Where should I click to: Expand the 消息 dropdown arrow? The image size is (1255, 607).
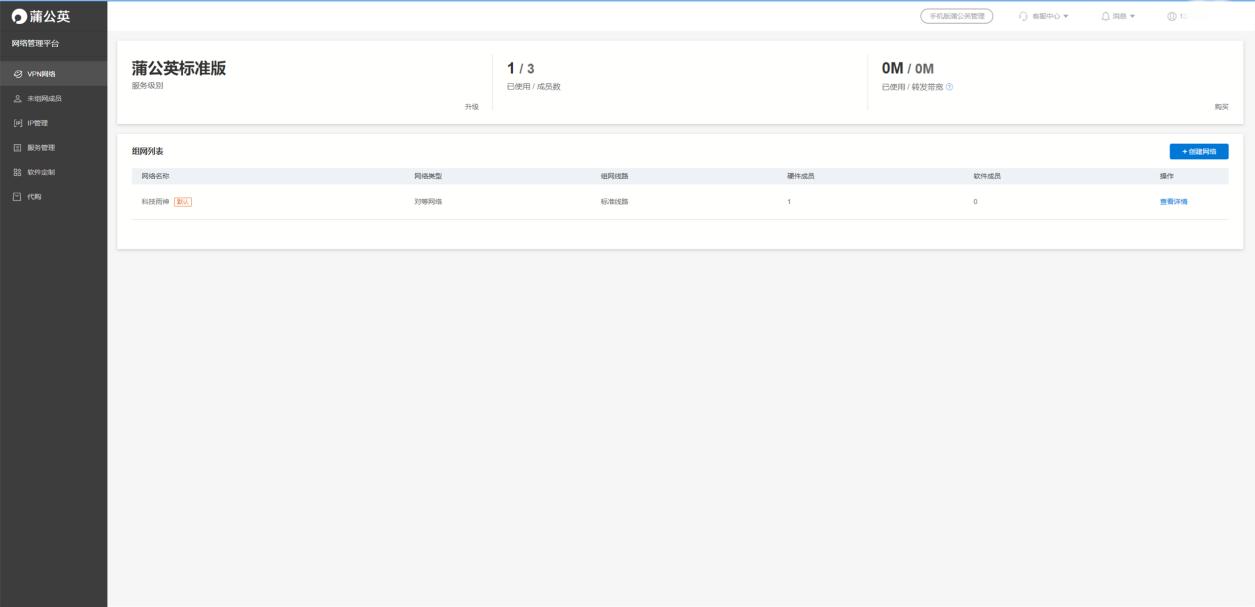click(x=1134, y=17)
